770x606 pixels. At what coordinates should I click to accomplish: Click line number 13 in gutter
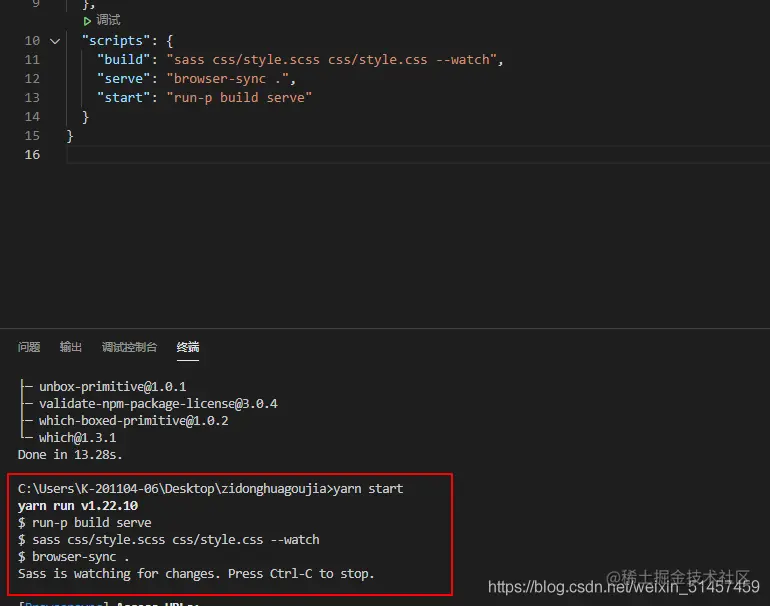pos(32,98)
